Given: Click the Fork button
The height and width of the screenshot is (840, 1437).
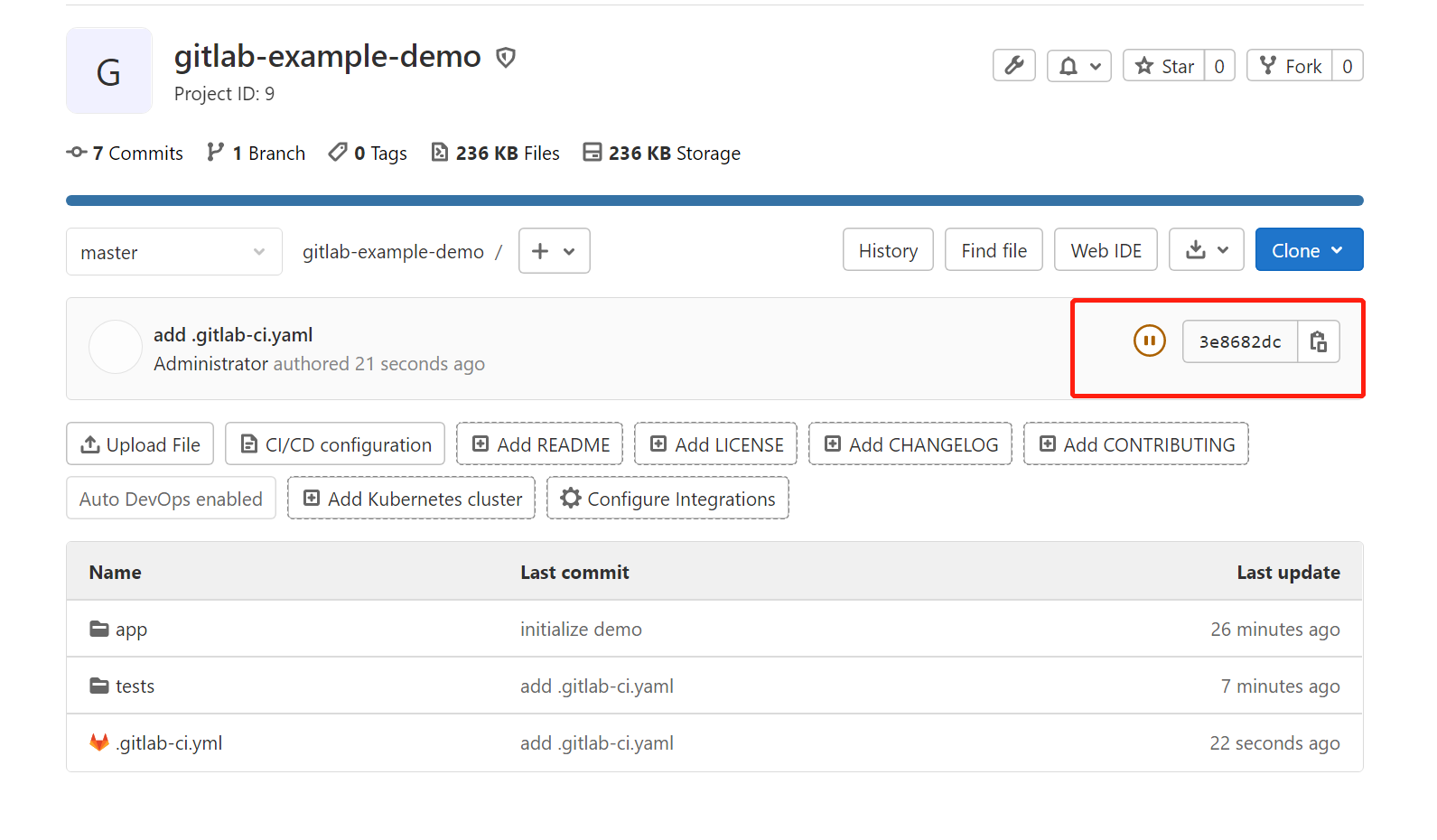Looking at the screenshot, I should [1290, 66].
